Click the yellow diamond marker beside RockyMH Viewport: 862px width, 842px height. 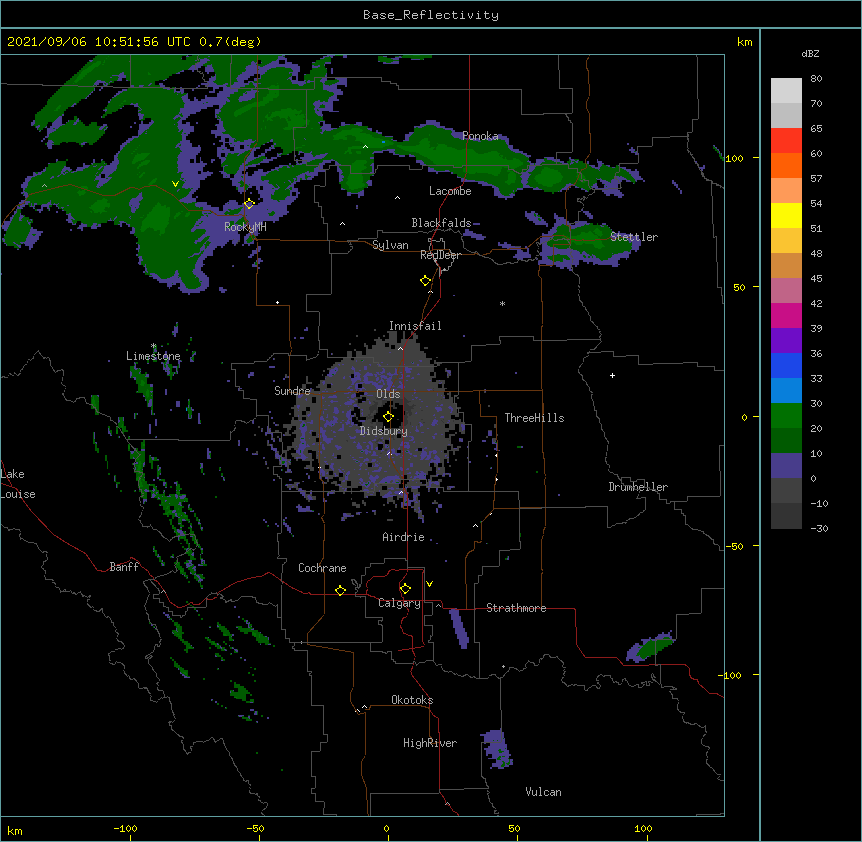[249, 204]
